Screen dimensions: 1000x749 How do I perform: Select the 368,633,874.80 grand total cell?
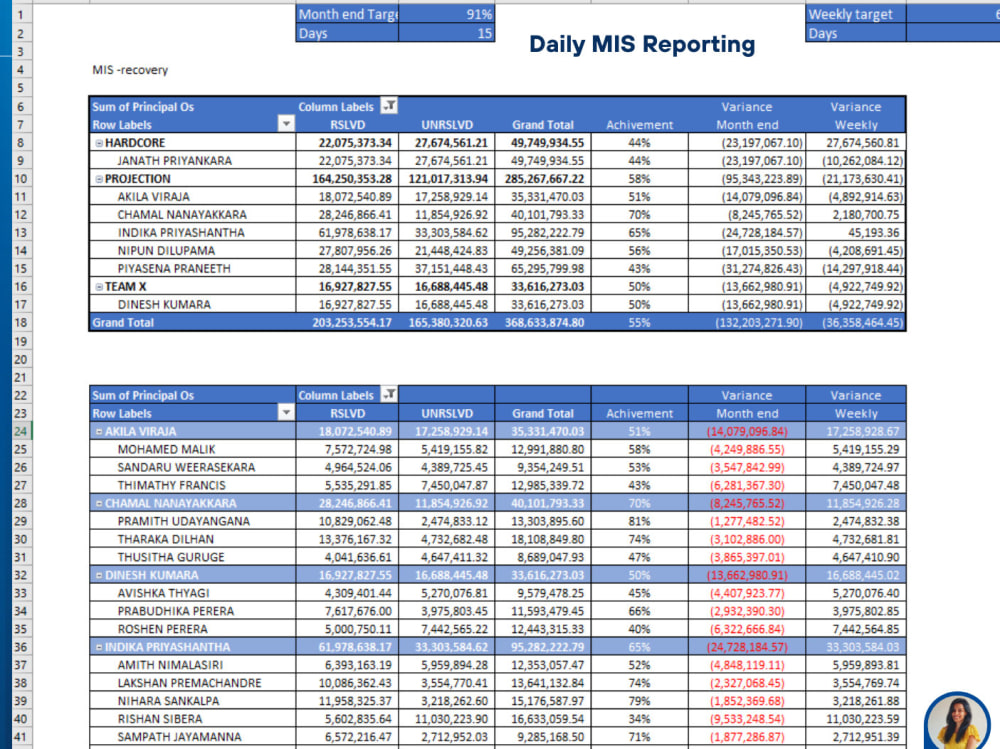coord(543,322)
